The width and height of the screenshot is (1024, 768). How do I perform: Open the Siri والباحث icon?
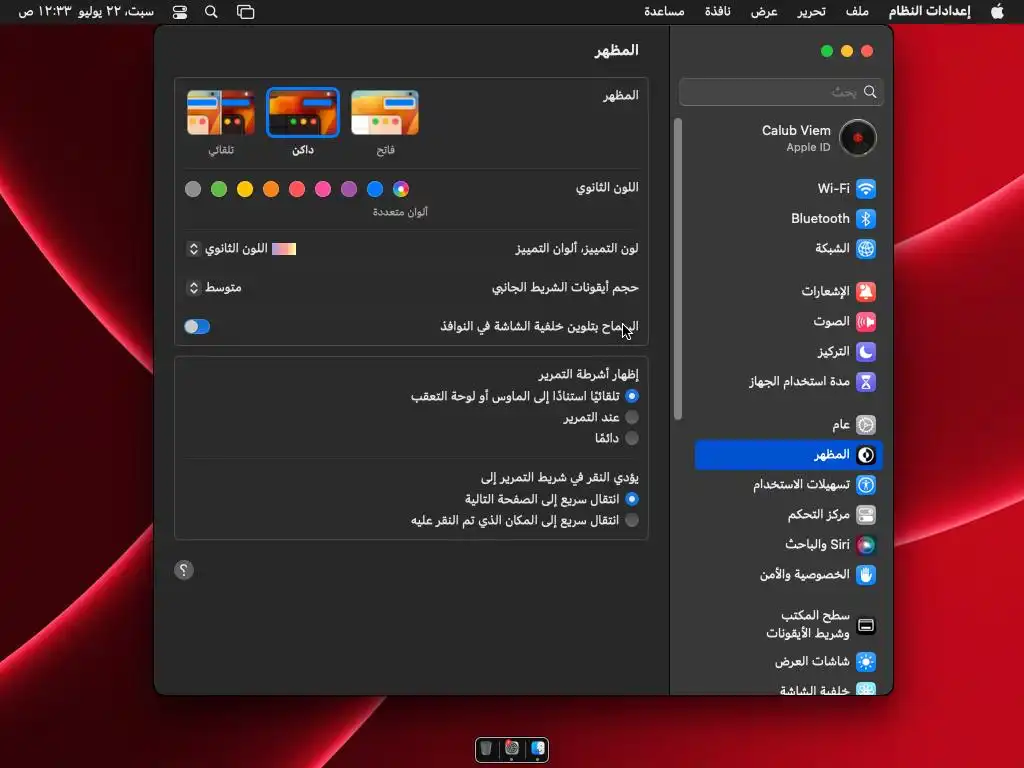point(865,545)
